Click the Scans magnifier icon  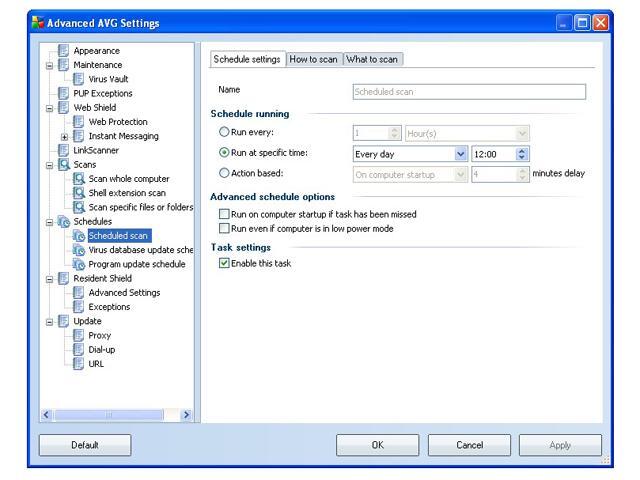click(64, 164)
